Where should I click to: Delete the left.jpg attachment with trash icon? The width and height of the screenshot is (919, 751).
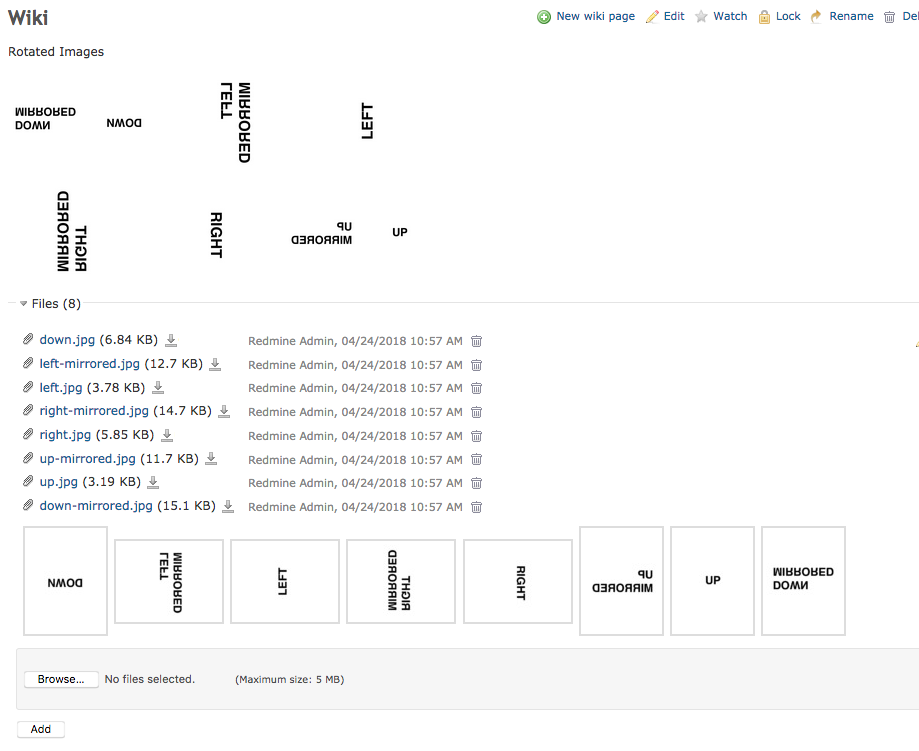coord(476,388)
